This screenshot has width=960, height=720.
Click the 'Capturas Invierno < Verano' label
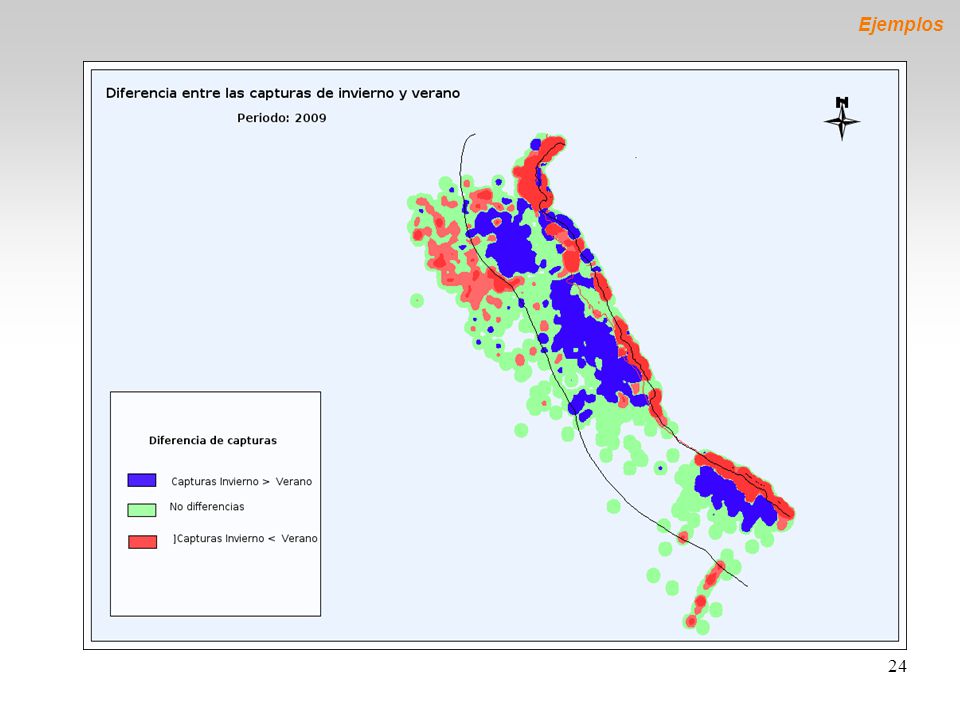(x=246, y=538)
